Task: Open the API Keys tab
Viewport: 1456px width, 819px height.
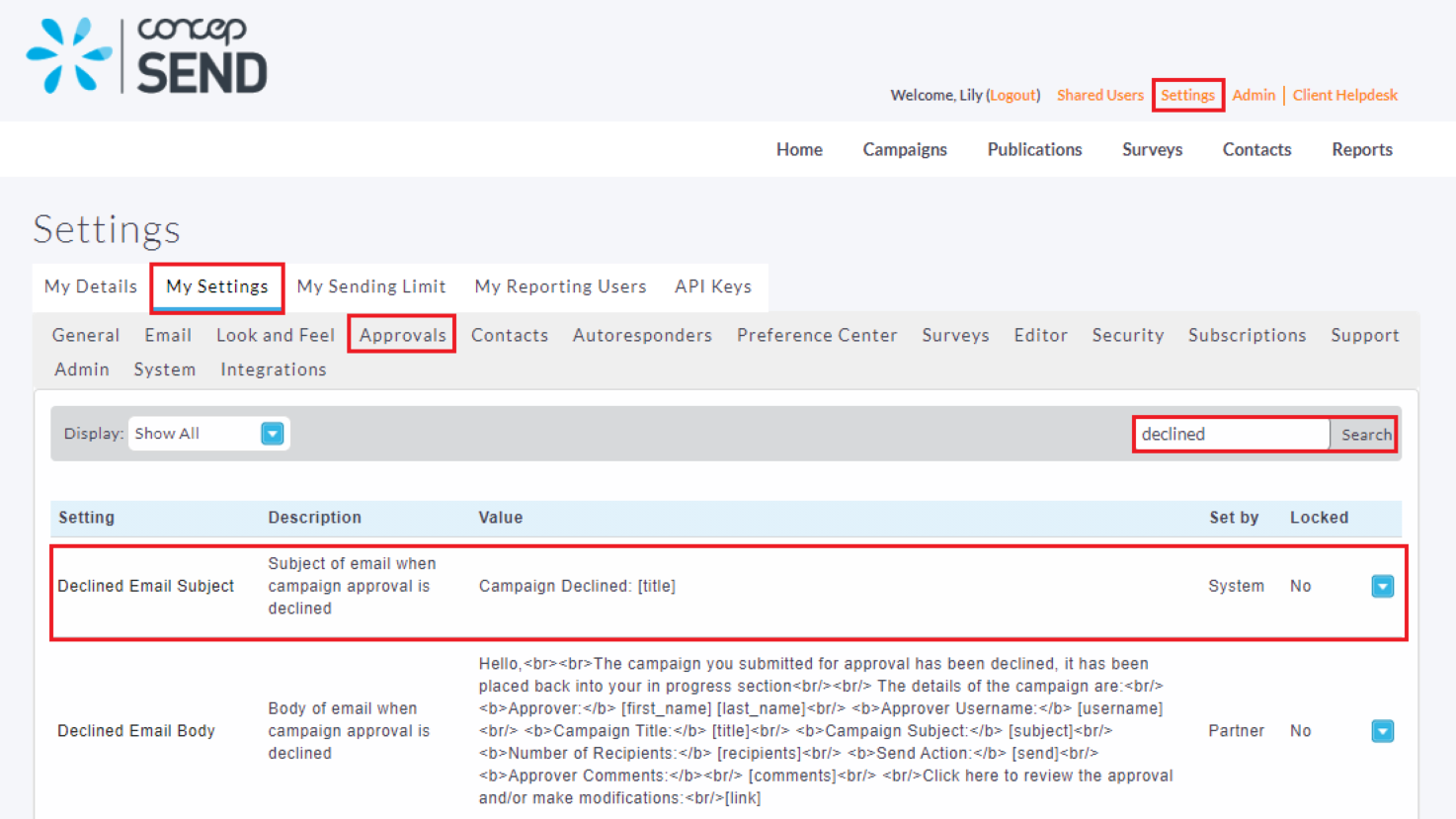Action: pos(712,287)
